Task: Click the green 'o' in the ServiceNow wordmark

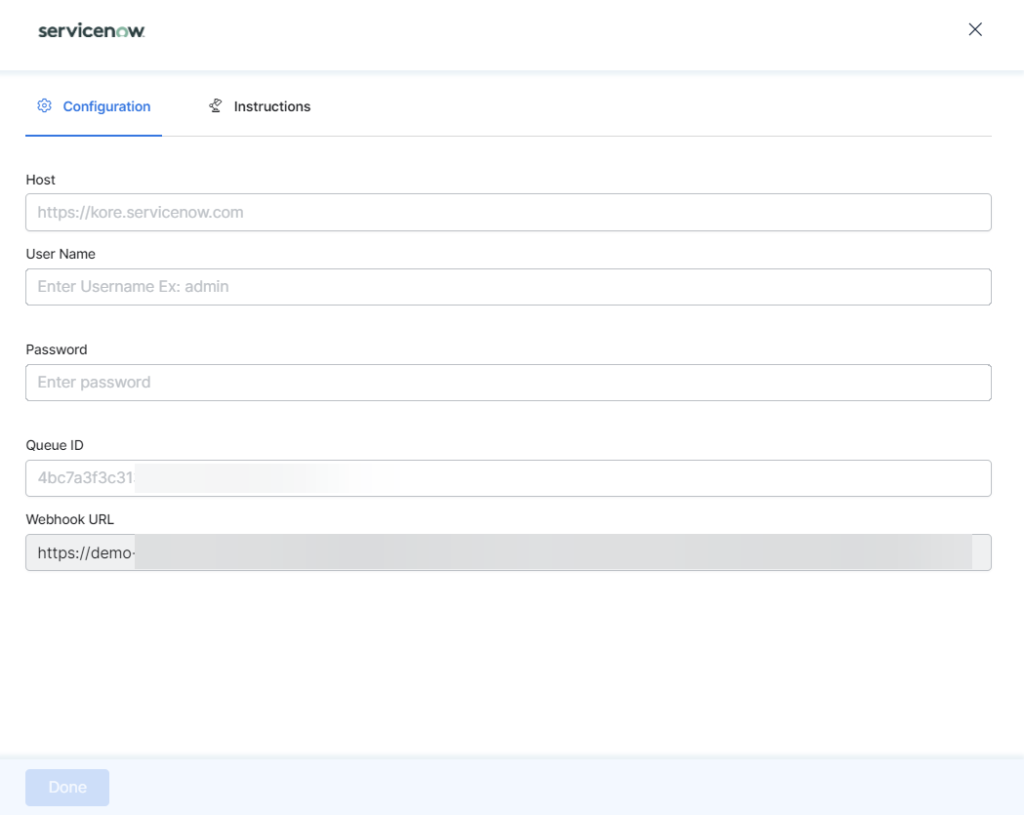Action: tap(121, 30)
